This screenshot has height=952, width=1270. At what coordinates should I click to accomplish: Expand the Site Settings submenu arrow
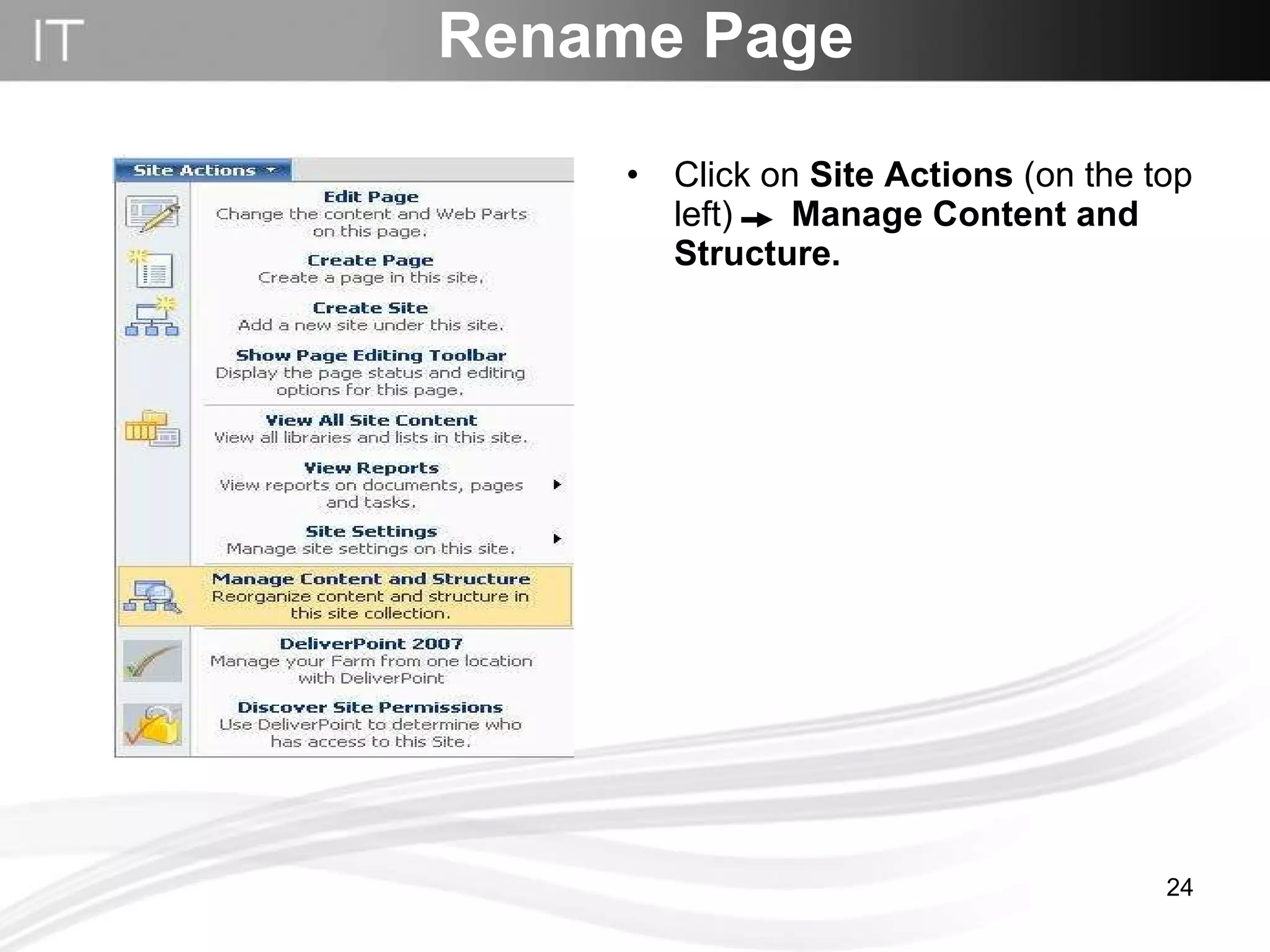(557, 539)
